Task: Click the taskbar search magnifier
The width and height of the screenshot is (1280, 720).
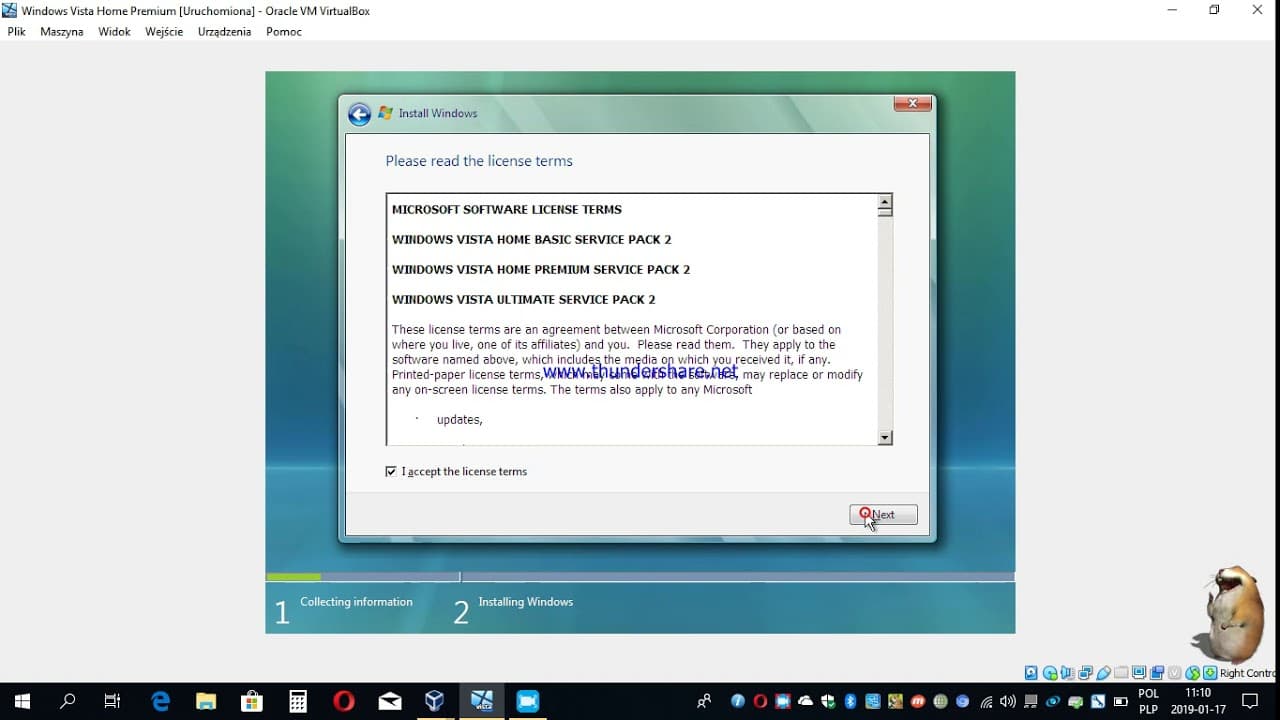Action: coord(67,701)
